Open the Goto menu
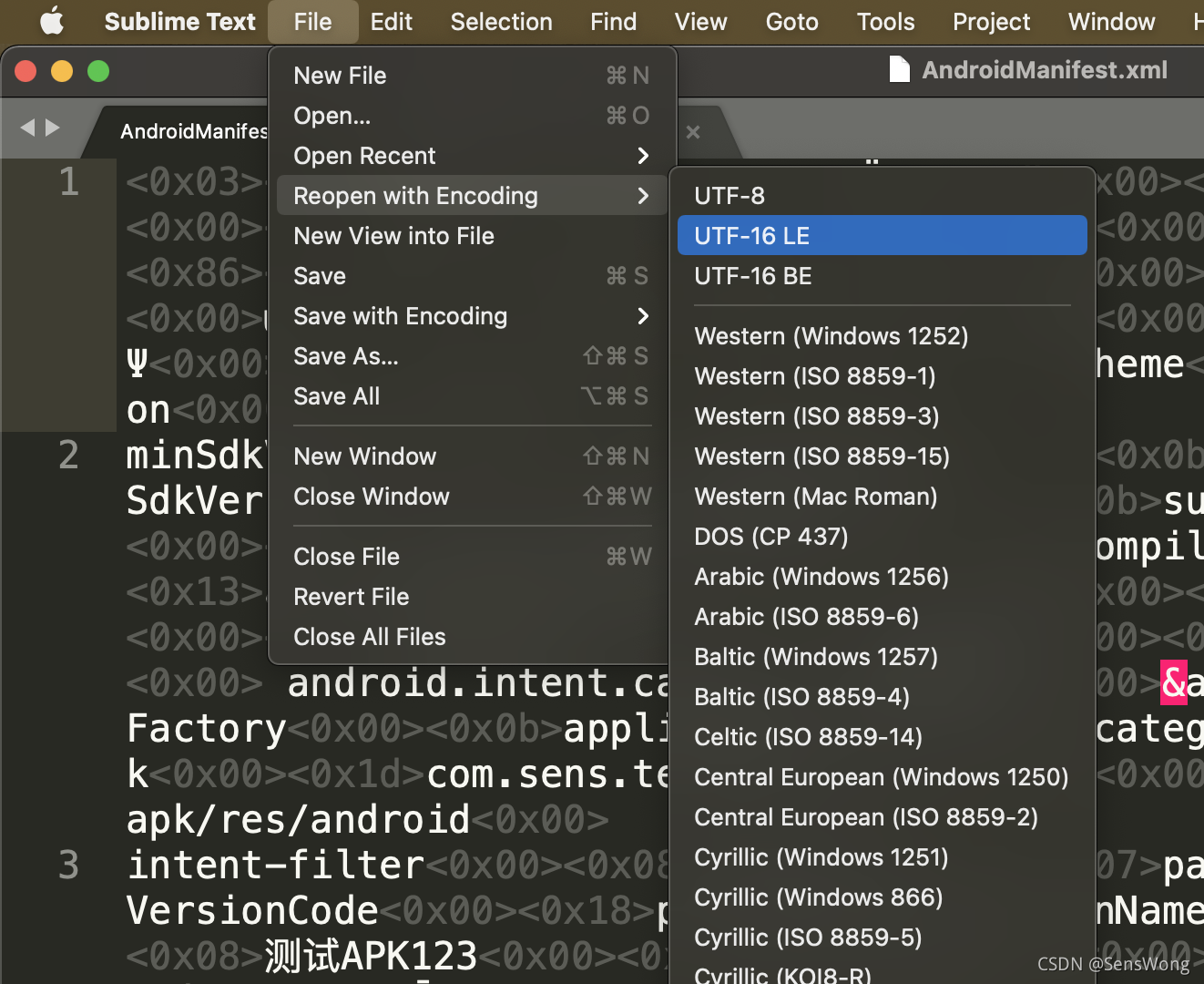1204x984 pixels. tap(791, 21)
